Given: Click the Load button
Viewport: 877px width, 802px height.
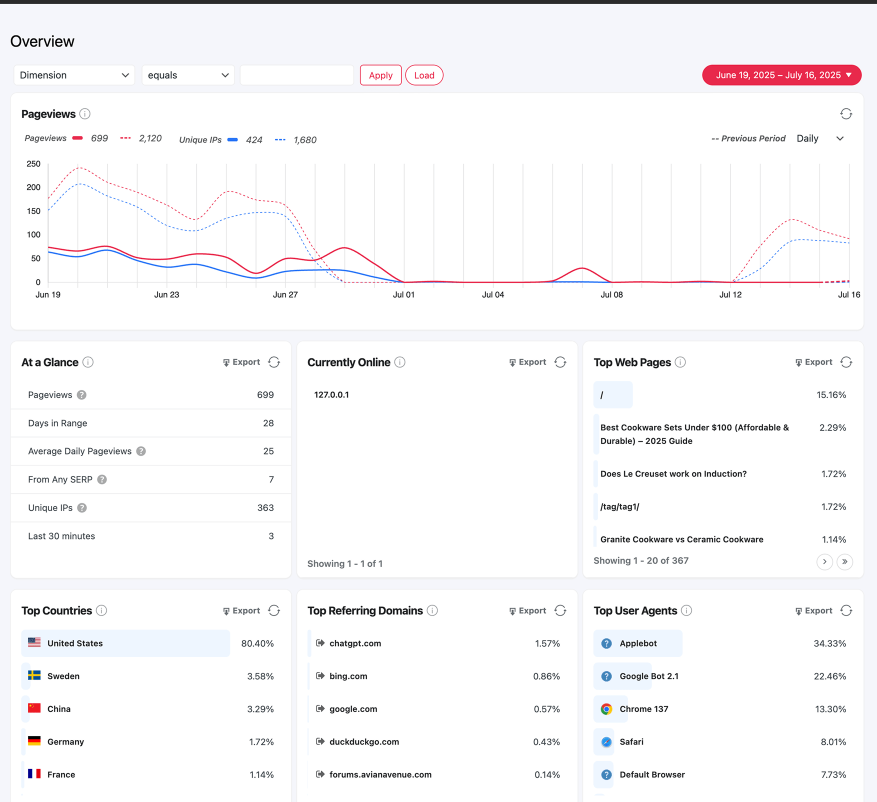Looking at the screenshot, I should 424,75.
